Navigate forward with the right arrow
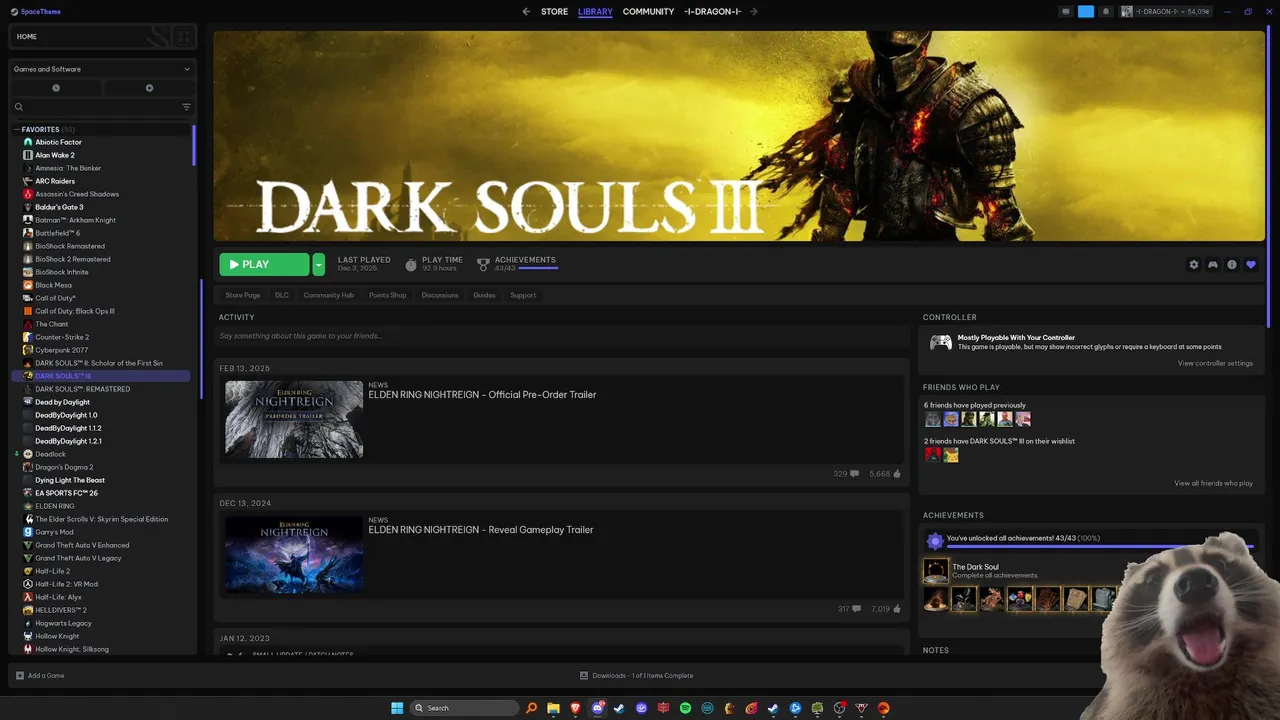 click(x=753, y=12)
